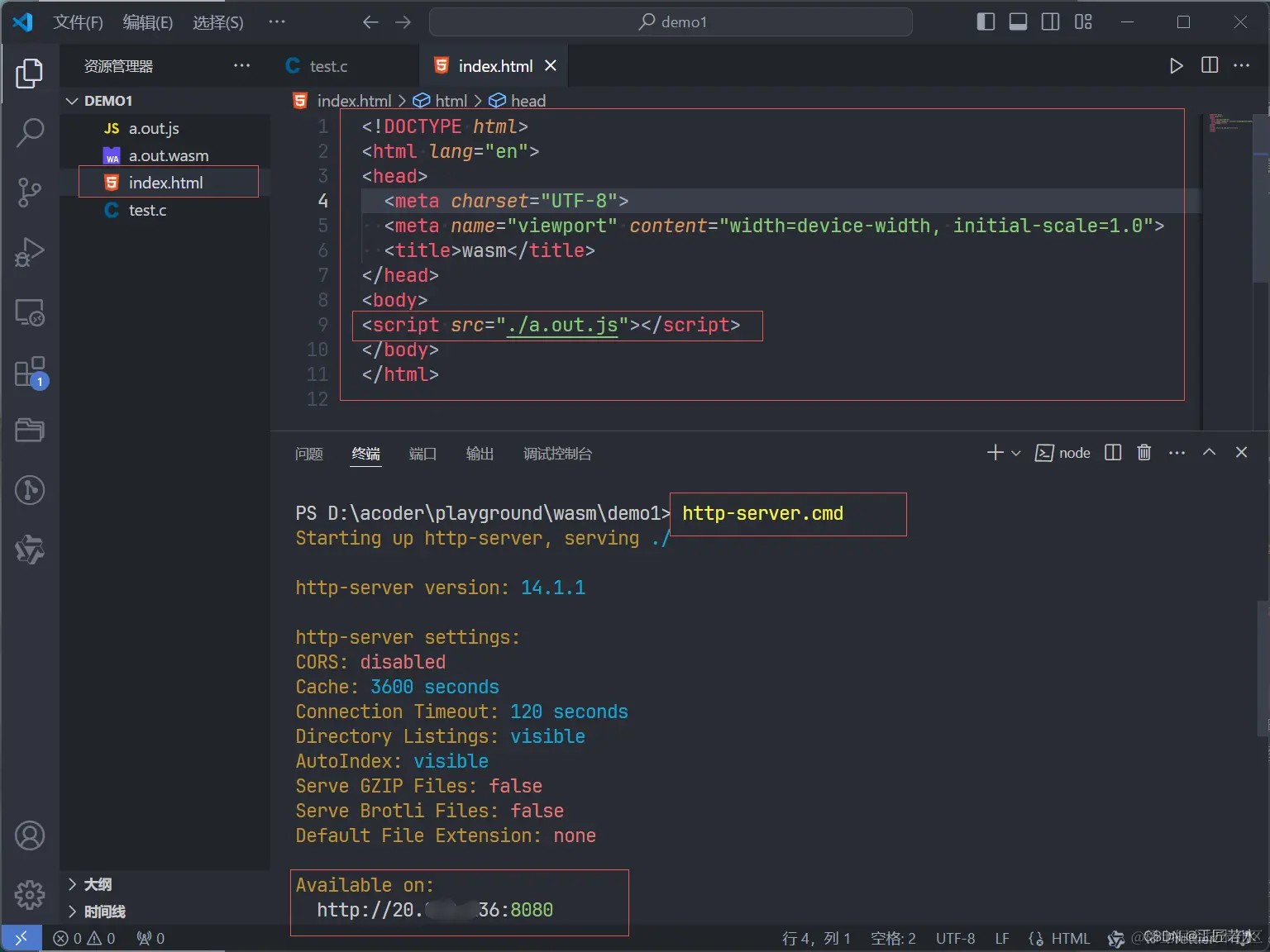Split the terminal panel

tap(1113, 452)
